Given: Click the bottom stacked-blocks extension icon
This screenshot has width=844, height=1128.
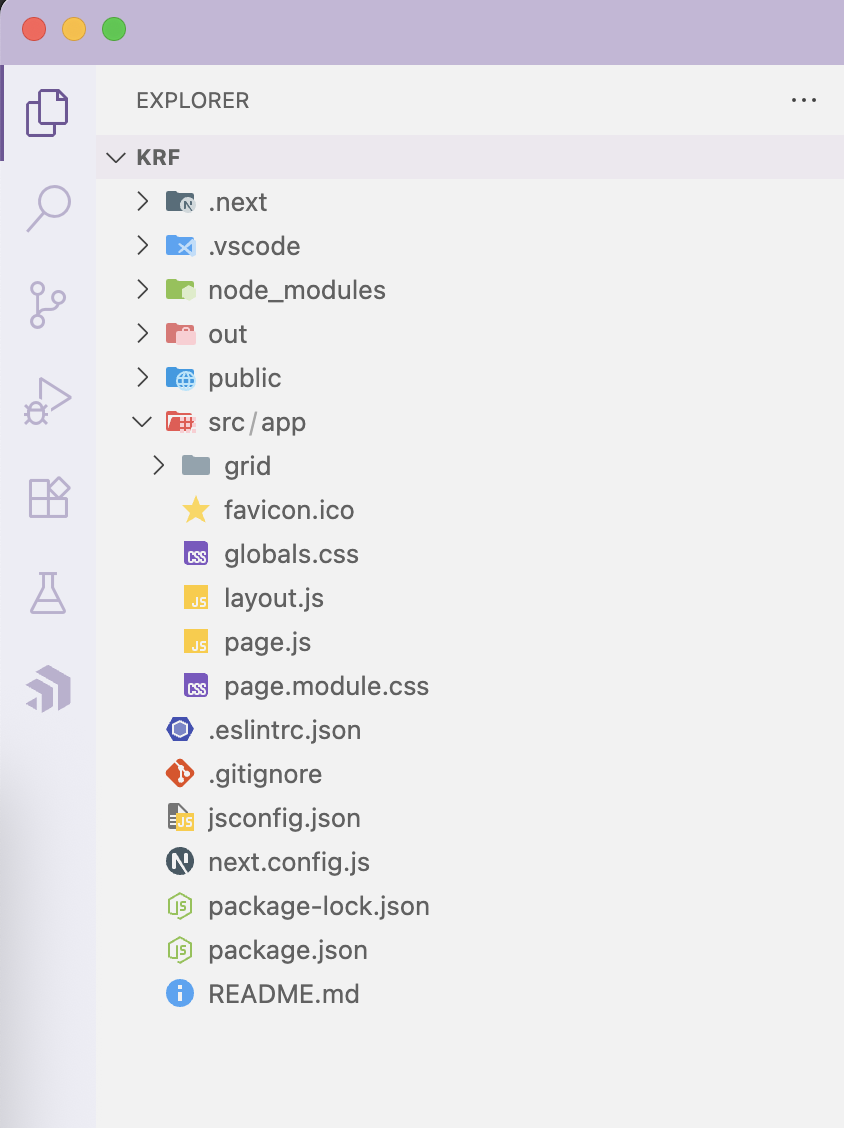Looking at the screenshot, I should 48,689.
